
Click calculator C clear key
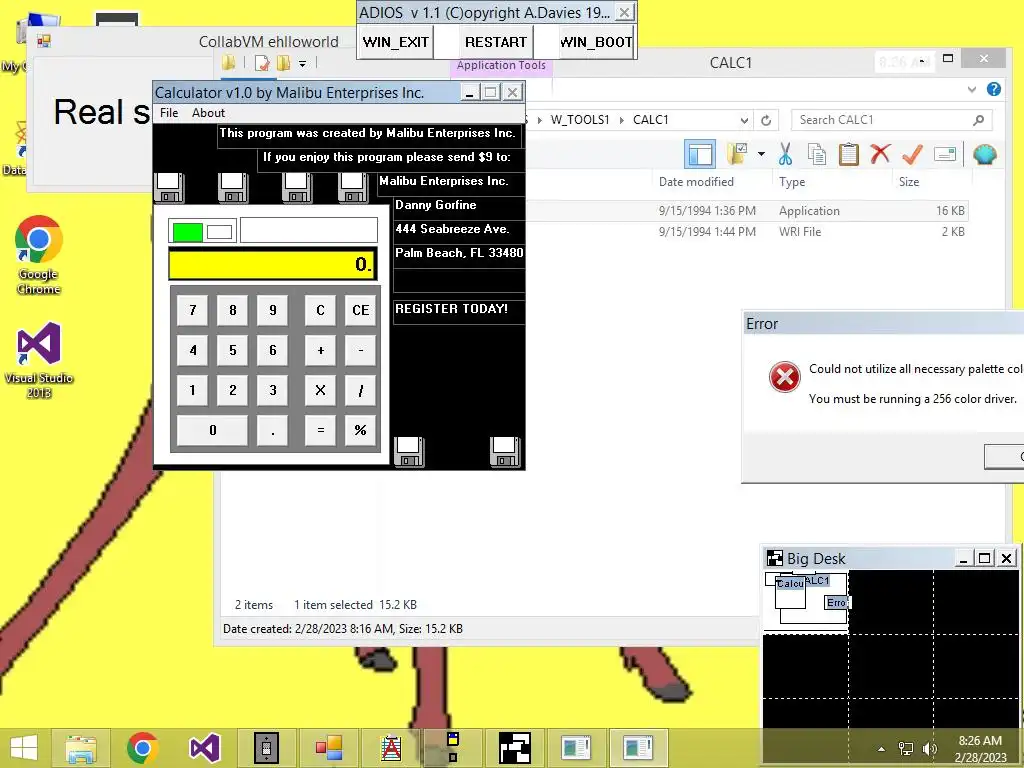click(x=320, y=310)
